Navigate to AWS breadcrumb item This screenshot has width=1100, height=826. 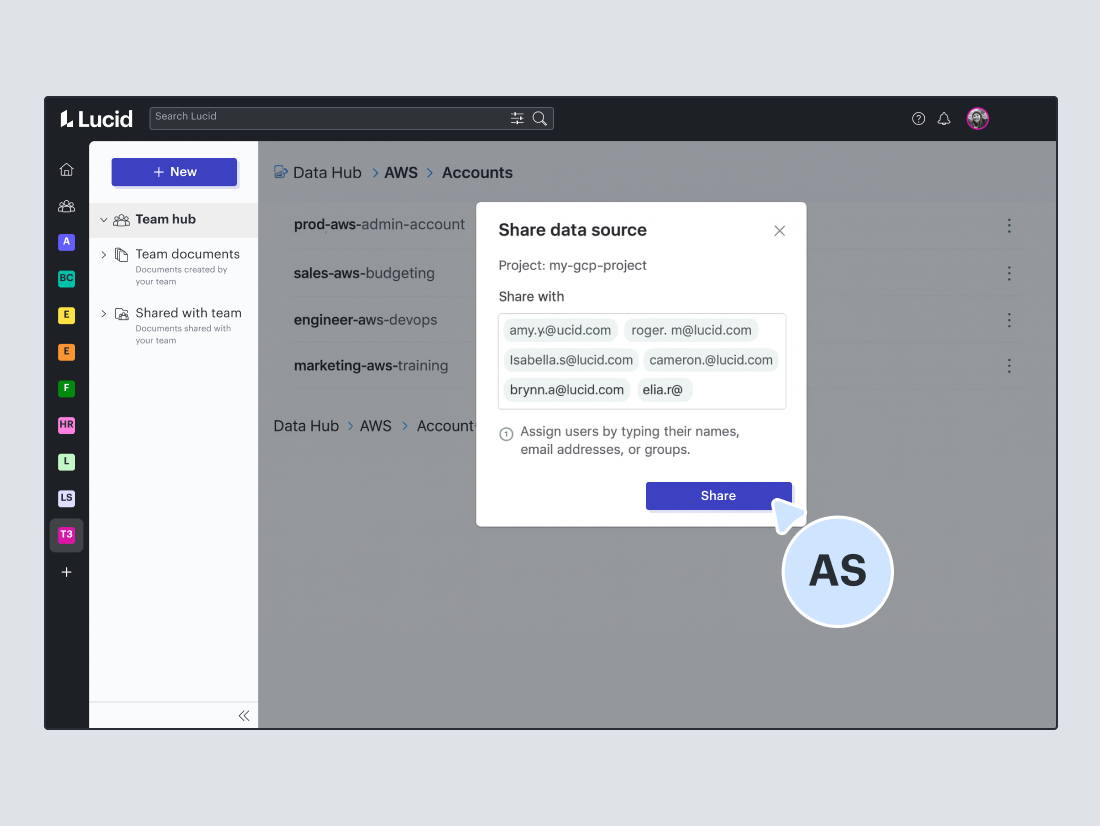(401, 173)
